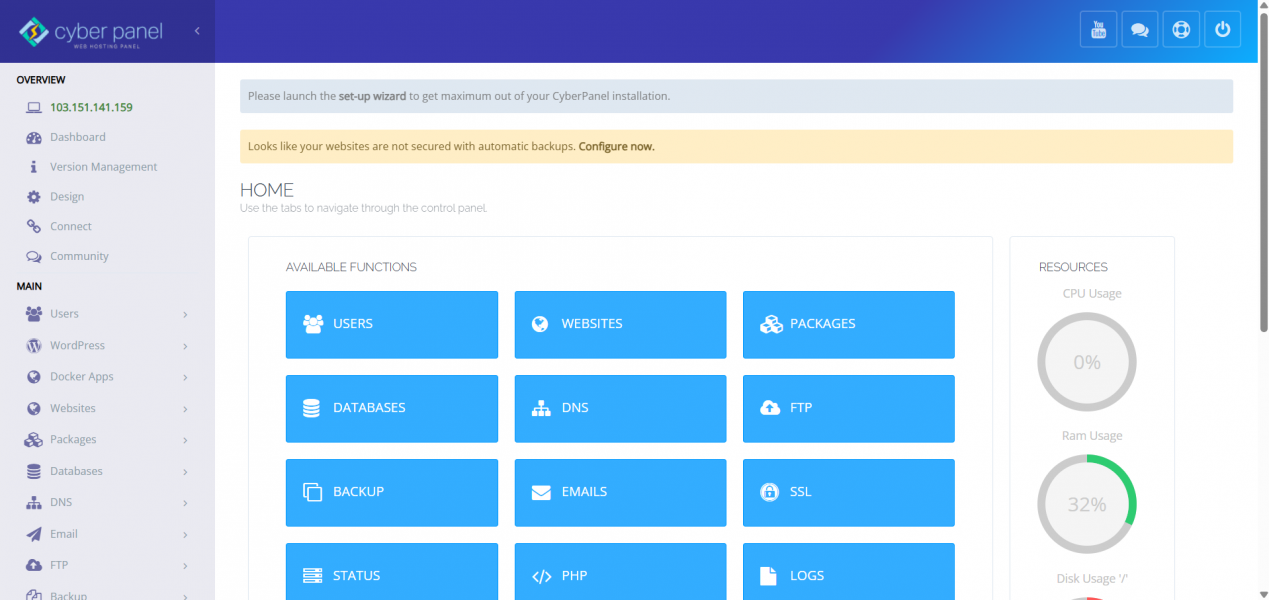Expand the FTP menu chevron
The width and height of the screenshot is (1269, 600).
(186, 566)
